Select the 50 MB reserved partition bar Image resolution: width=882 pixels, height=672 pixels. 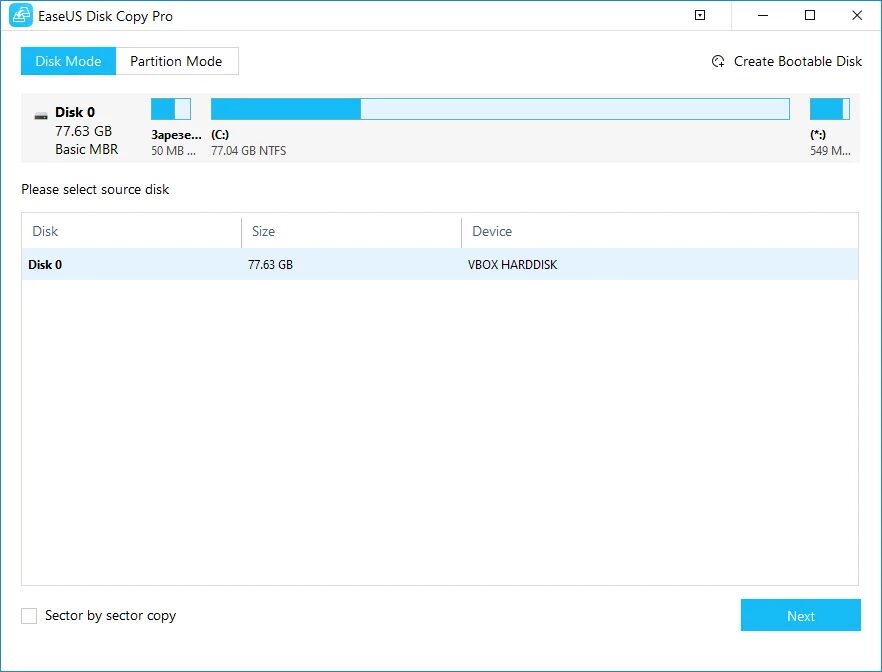[171, 109]
